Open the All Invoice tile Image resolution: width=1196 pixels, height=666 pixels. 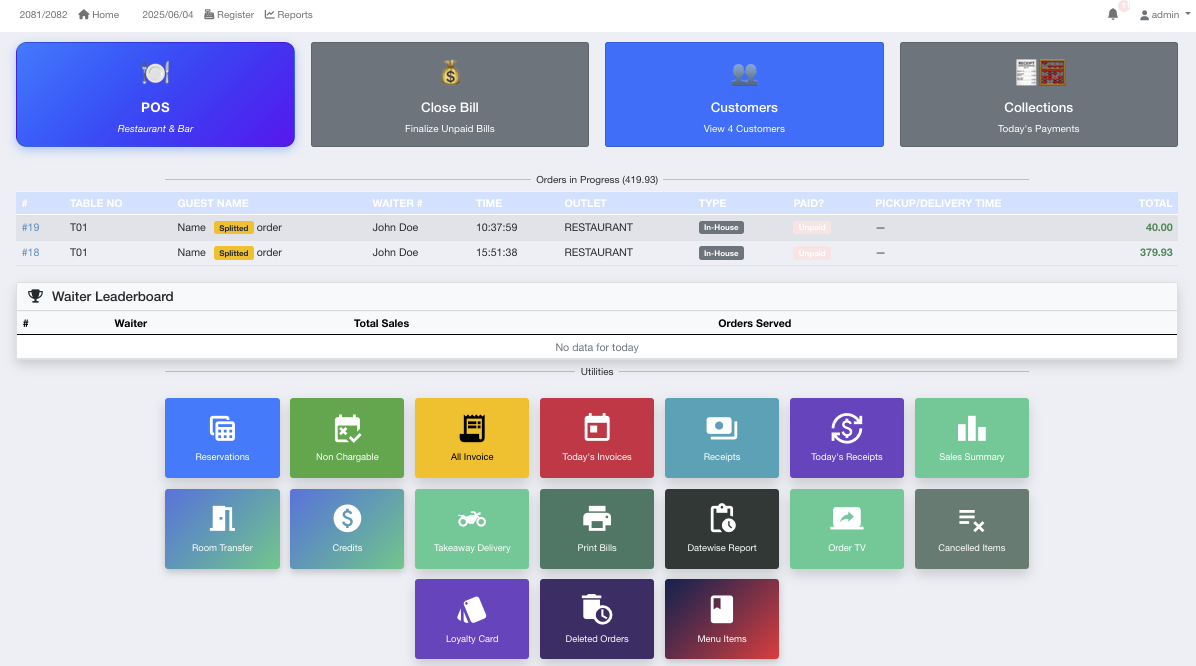[472, 438]
